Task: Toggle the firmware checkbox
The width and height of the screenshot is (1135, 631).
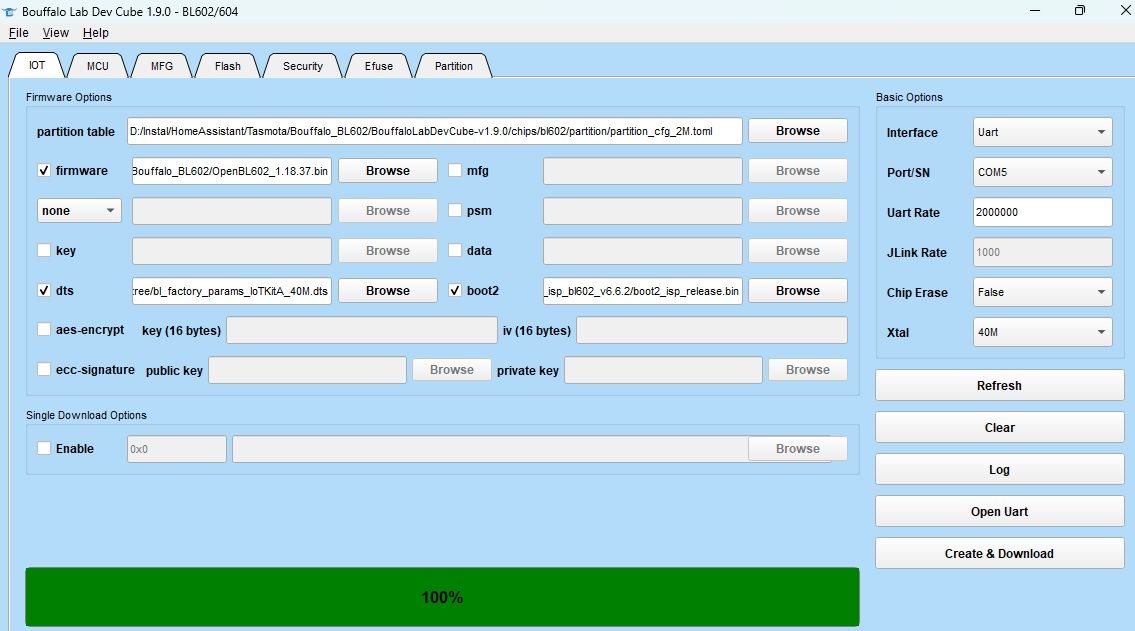Action: point(44,171)
